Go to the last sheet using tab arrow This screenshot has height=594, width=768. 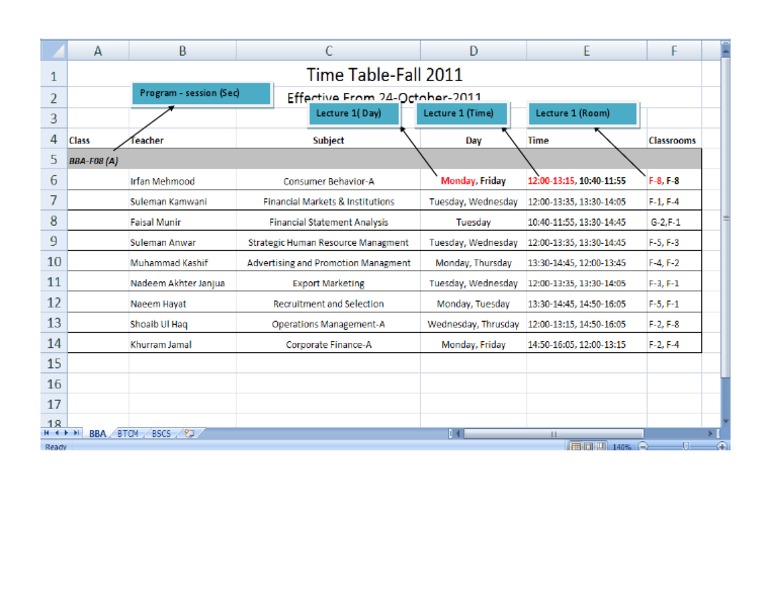pos(76,433)
